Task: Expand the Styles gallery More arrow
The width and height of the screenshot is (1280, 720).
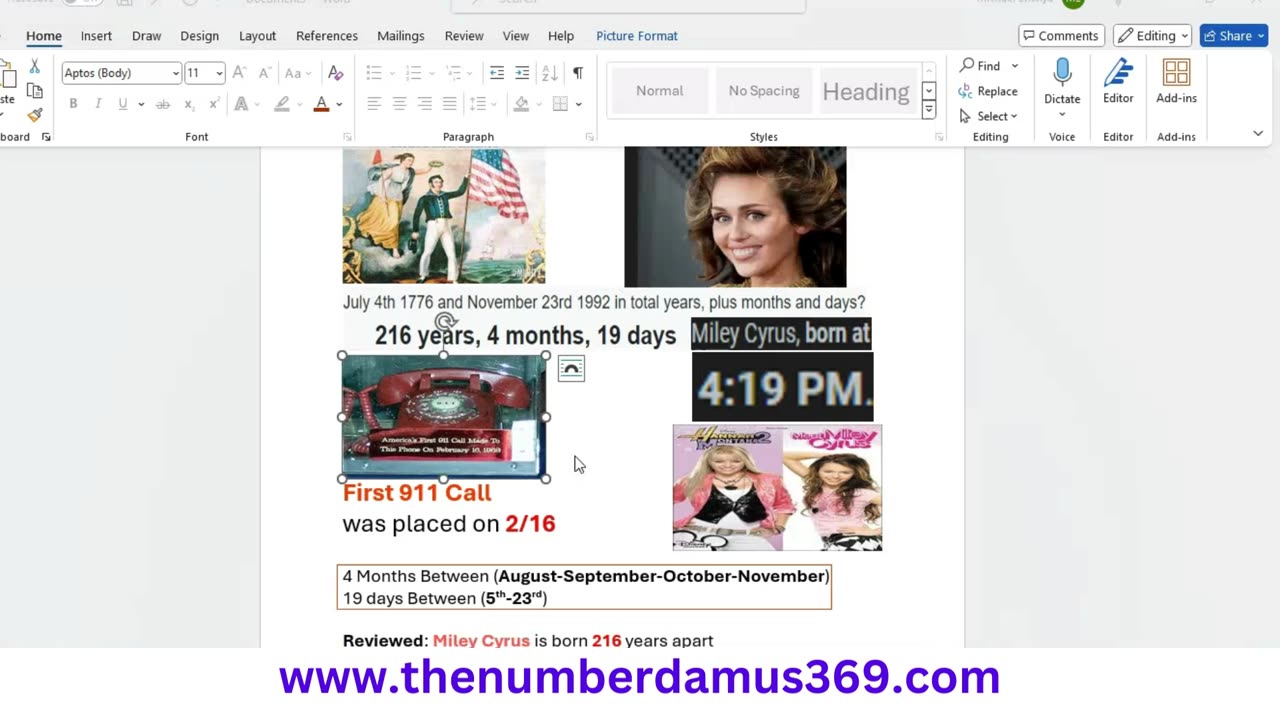Action: pyautogui.click(x=929, y=110)
